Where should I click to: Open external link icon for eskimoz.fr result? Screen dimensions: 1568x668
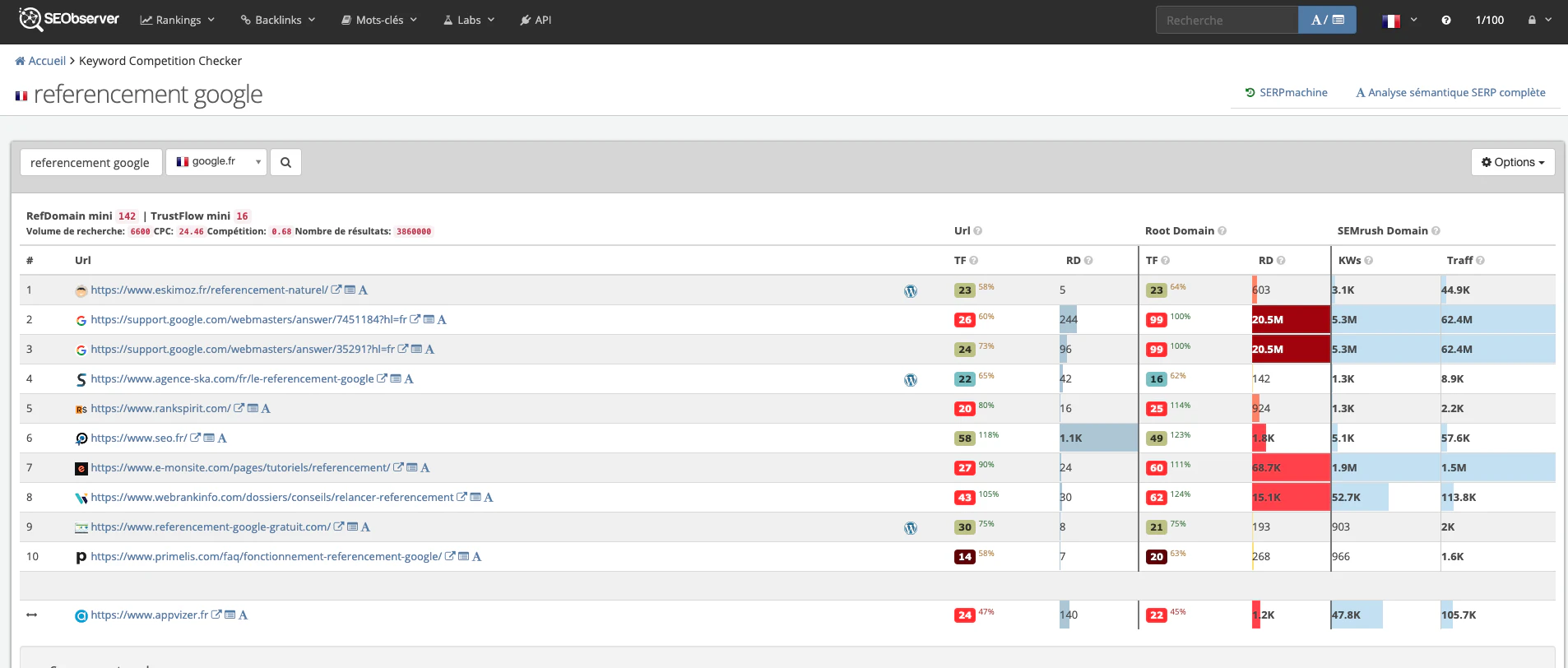(x=336, y=290)
